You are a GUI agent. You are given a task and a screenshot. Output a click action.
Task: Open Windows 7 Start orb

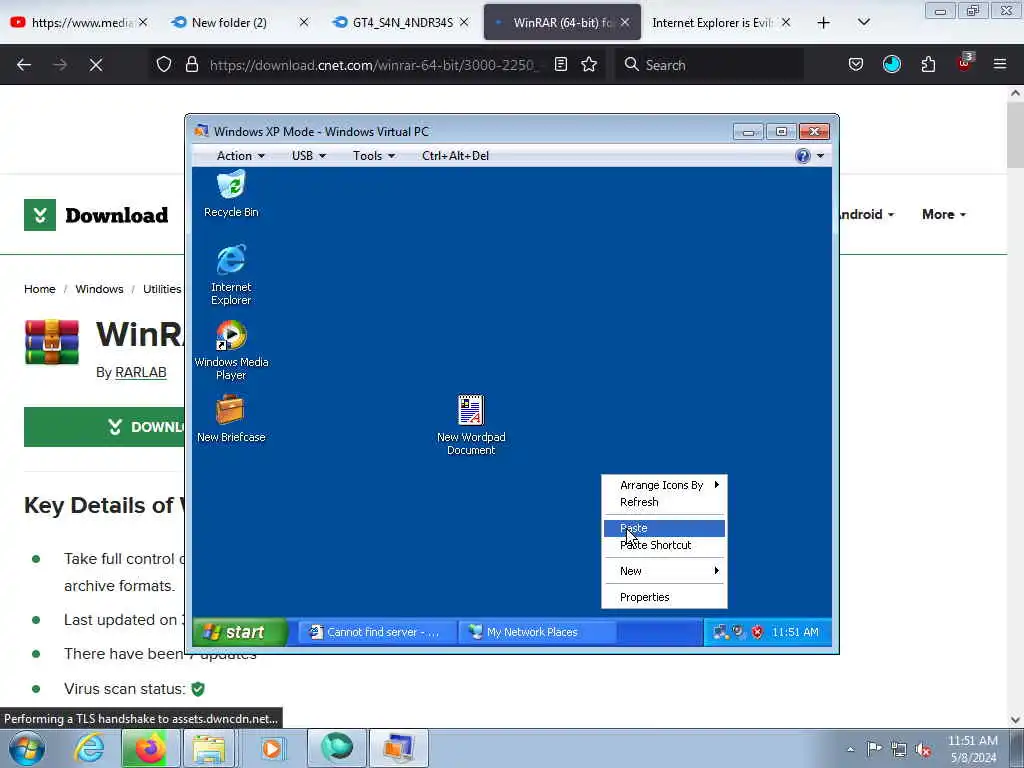27,748
